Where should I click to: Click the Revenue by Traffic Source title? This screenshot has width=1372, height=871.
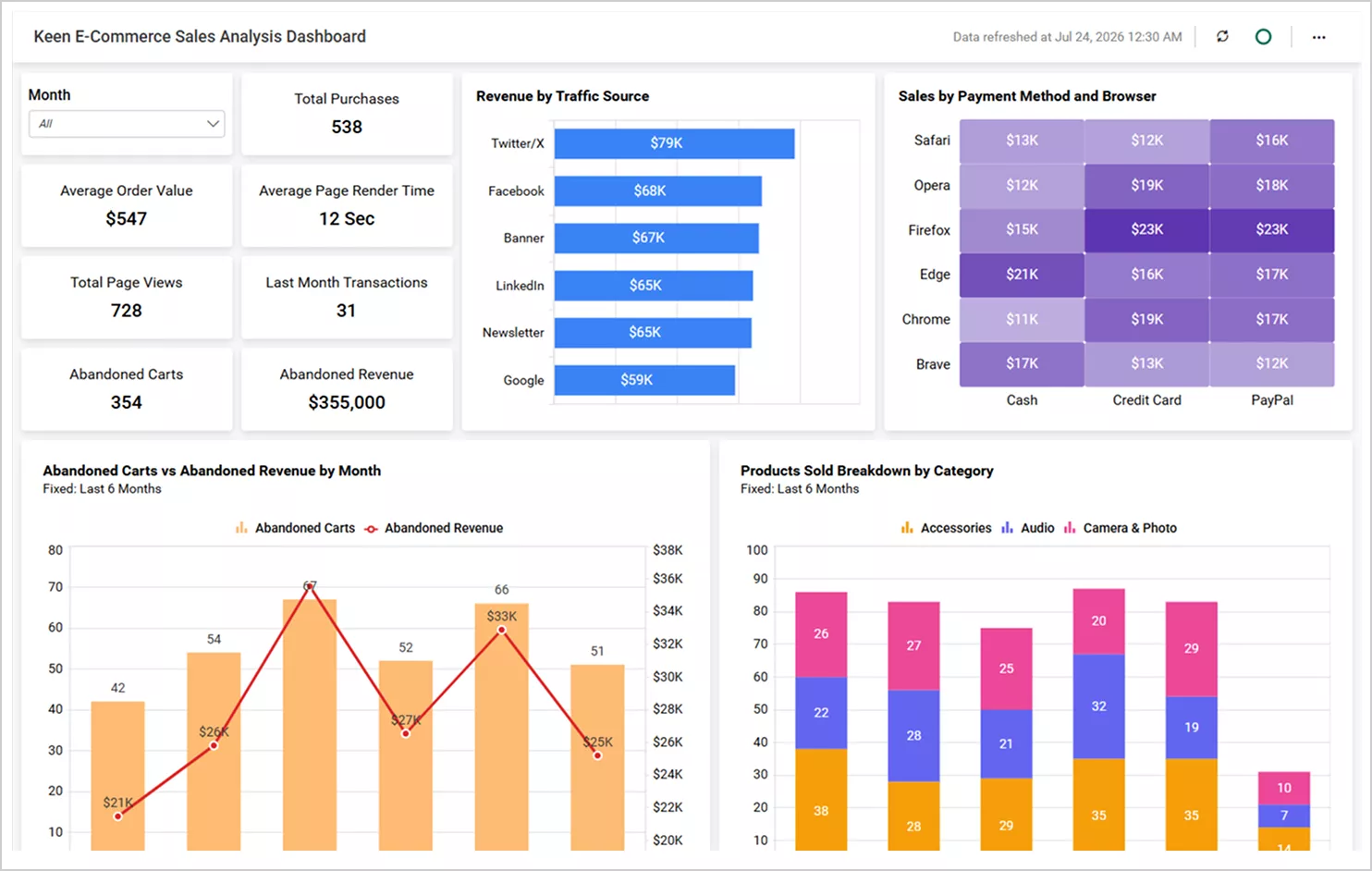[x=562, y=96]
